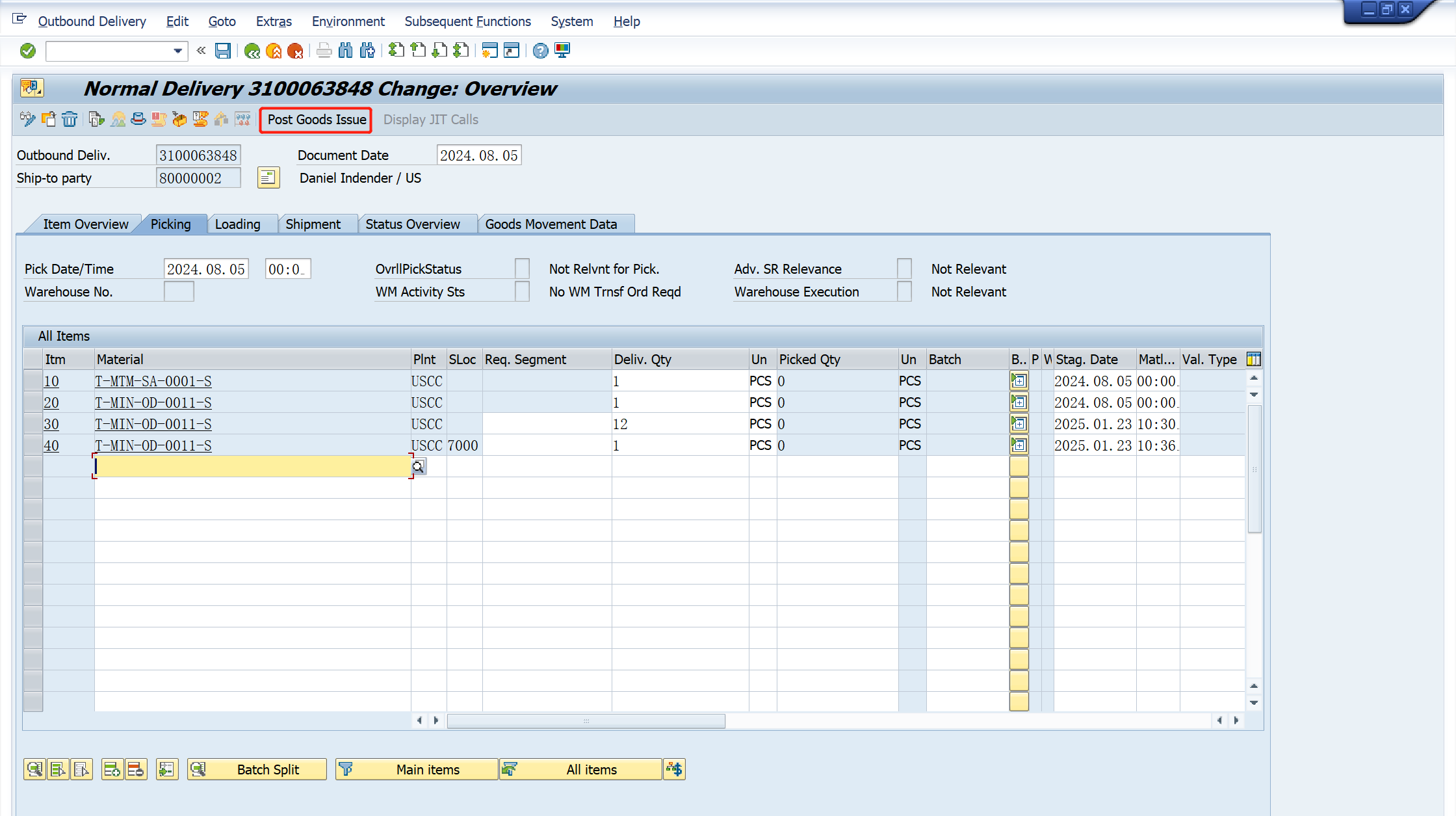1456x816 pixels.
Task: Click the red Cancel transaction icon
Action: 295,51
